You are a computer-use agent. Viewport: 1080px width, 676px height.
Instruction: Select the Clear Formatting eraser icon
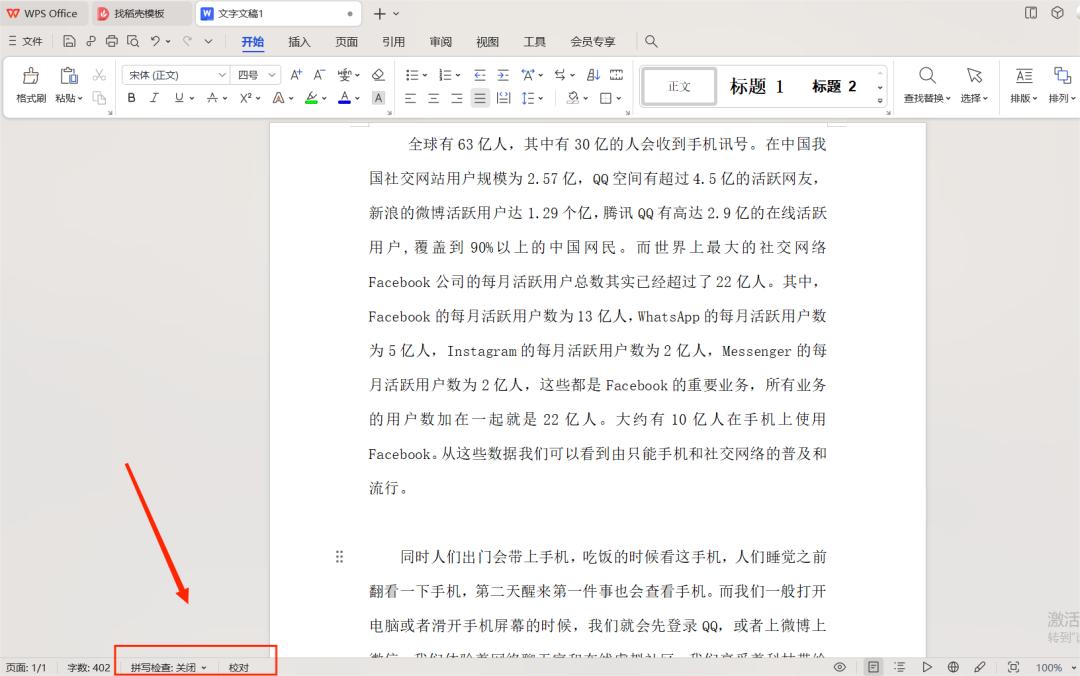tap(378, 74)
